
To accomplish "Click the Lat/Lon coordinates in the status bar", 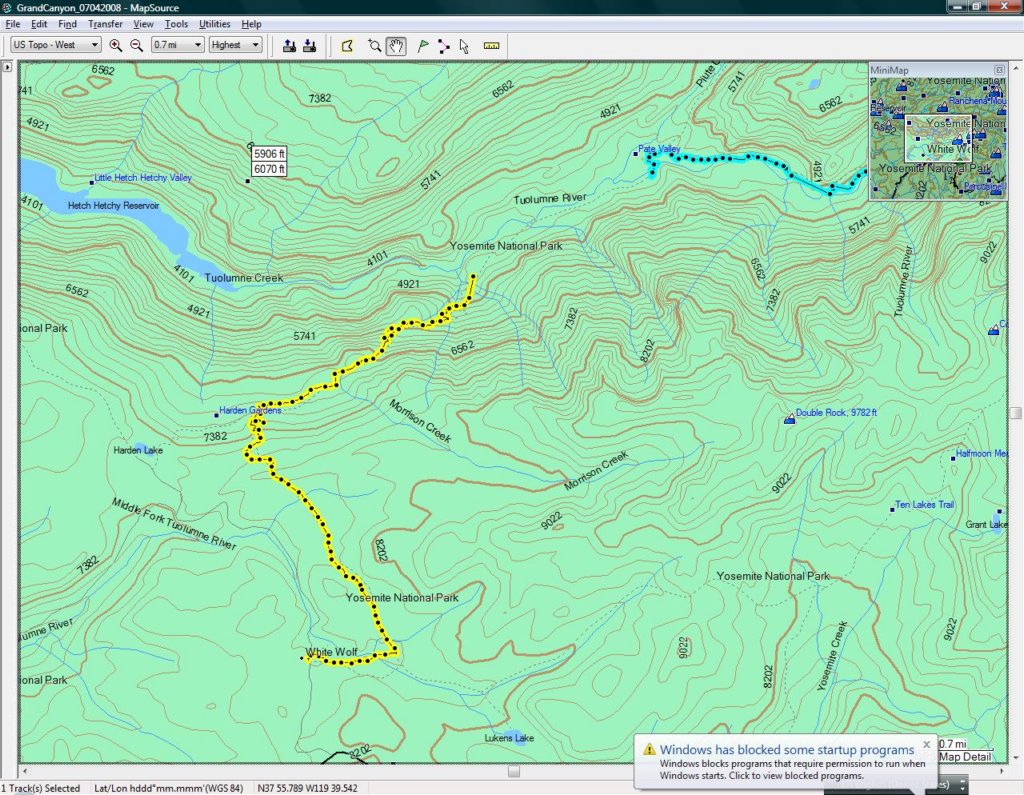I will [x=307, y=788].
